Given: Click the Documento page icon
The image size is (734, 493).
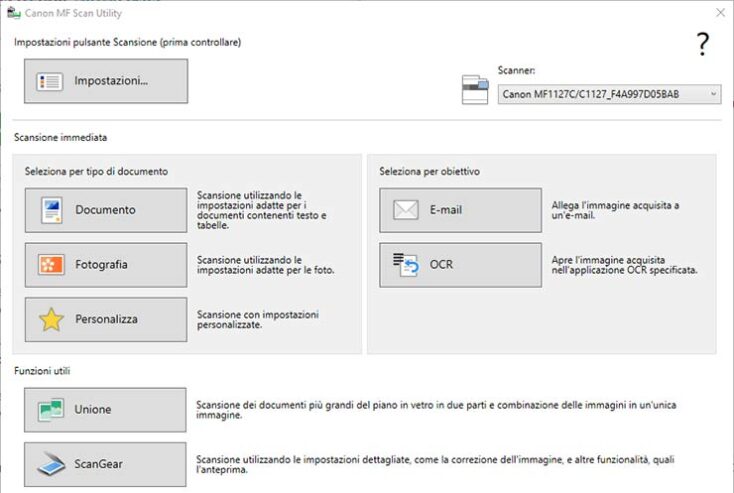Looking at the screenshot, I should pos(51,210).
